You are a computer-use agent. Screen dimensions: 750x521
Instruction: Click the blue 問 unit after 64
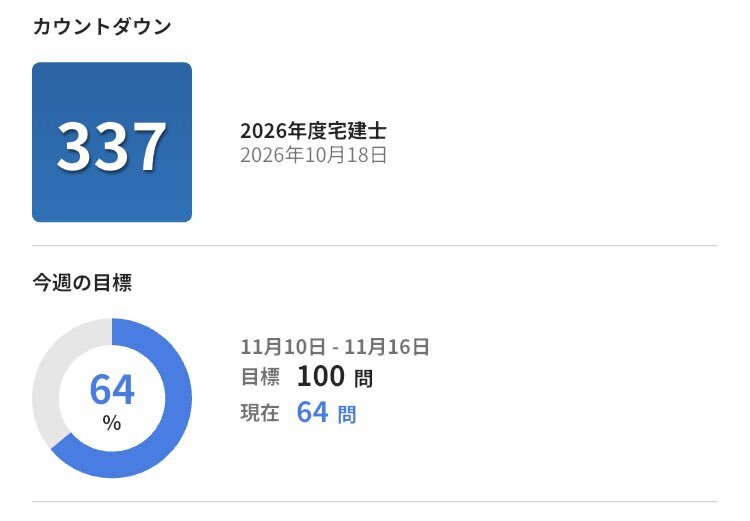(x=346, y=413)
